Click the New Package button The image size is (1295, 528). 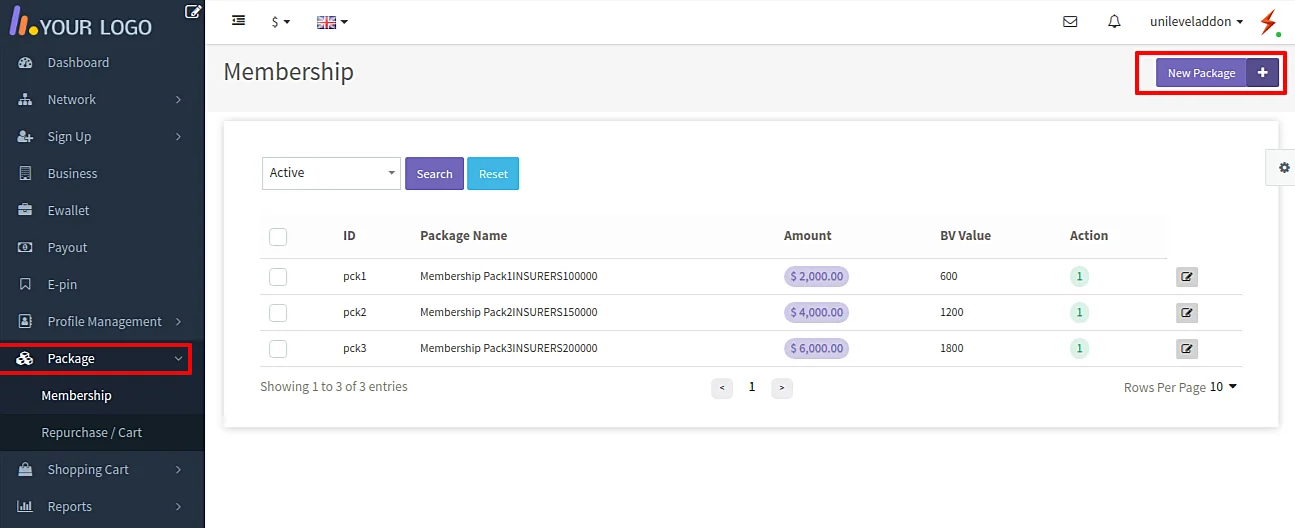click(1201, 73)
